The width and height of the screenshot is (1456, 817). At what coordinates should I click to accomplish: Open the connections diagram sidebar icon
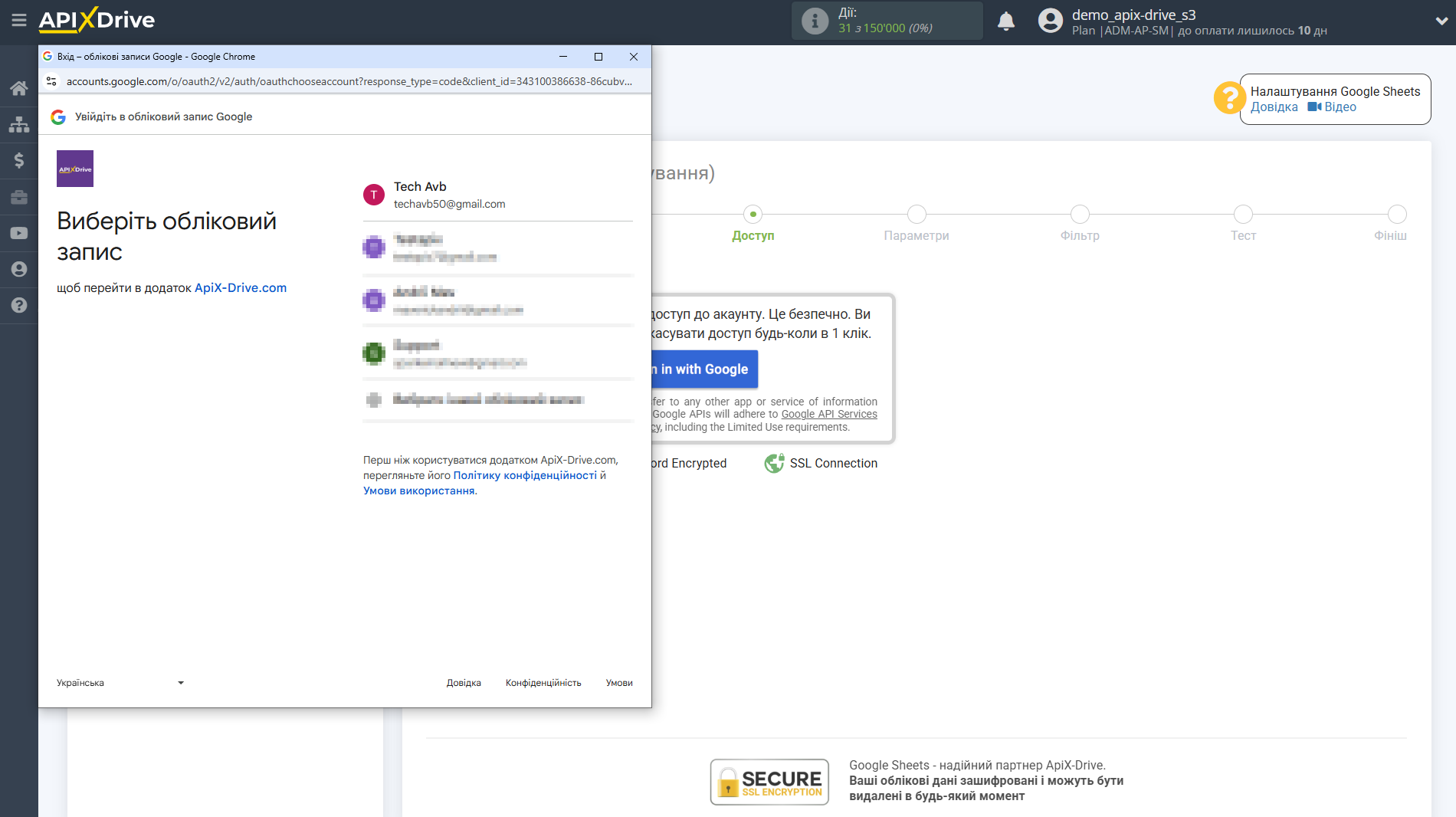tap(19, 124)
